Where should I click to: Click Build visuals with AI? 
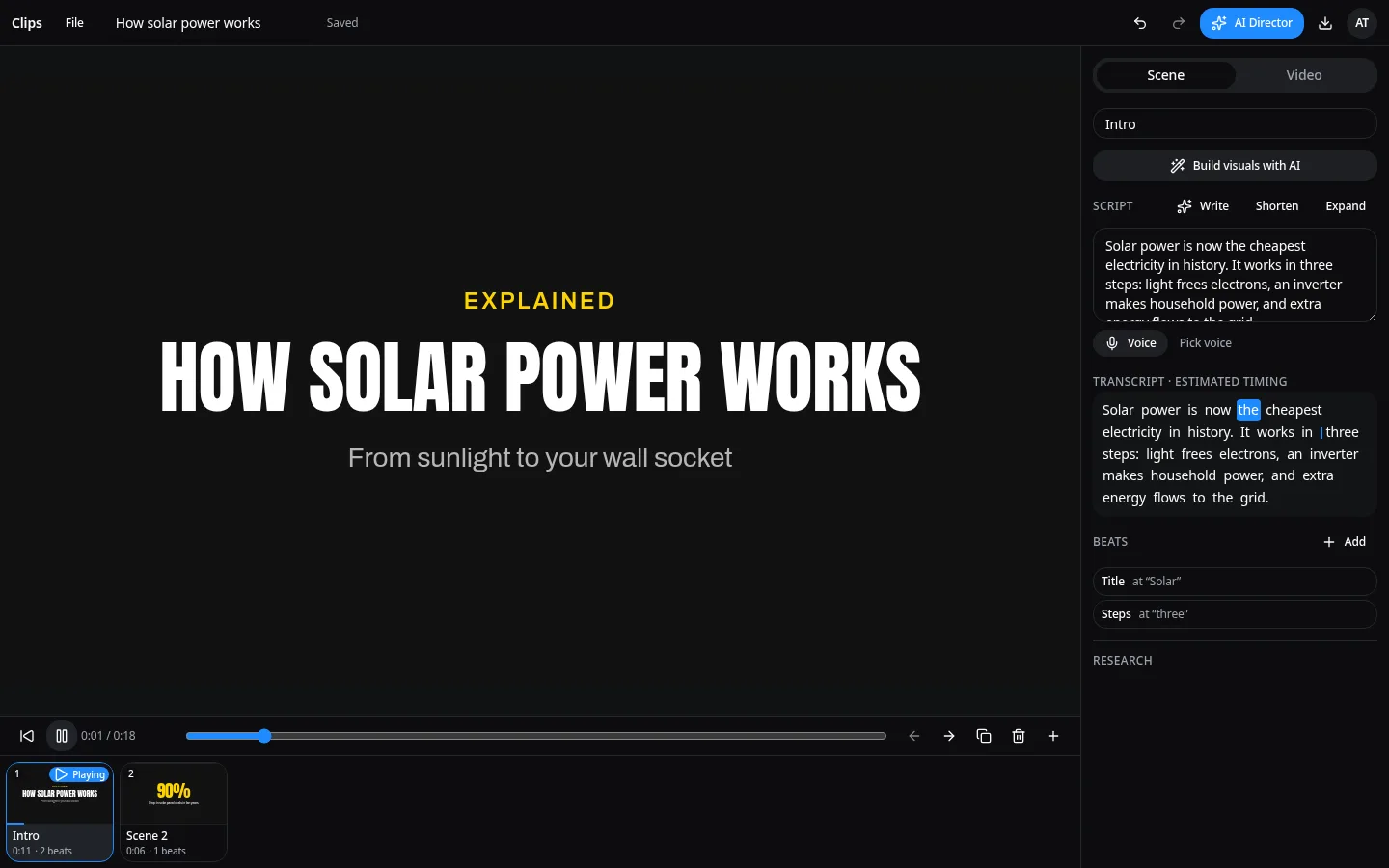pyautogui.click(x=1235, y=166)
